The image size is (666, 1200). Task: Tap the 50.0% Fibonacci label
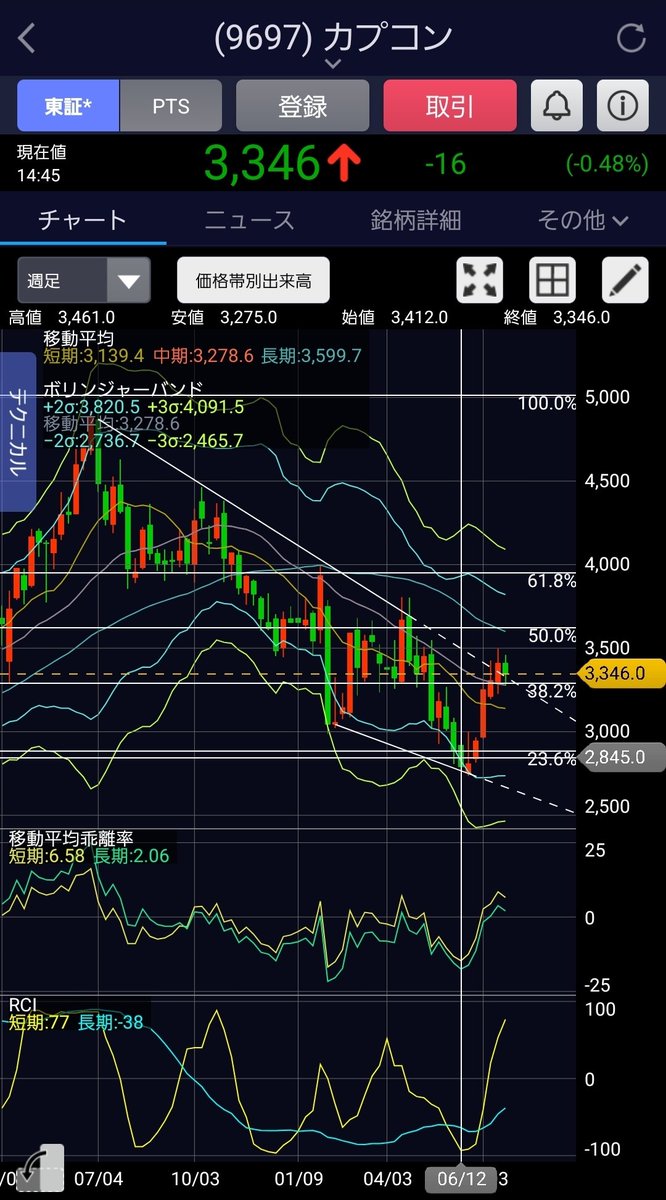[552, 635]
